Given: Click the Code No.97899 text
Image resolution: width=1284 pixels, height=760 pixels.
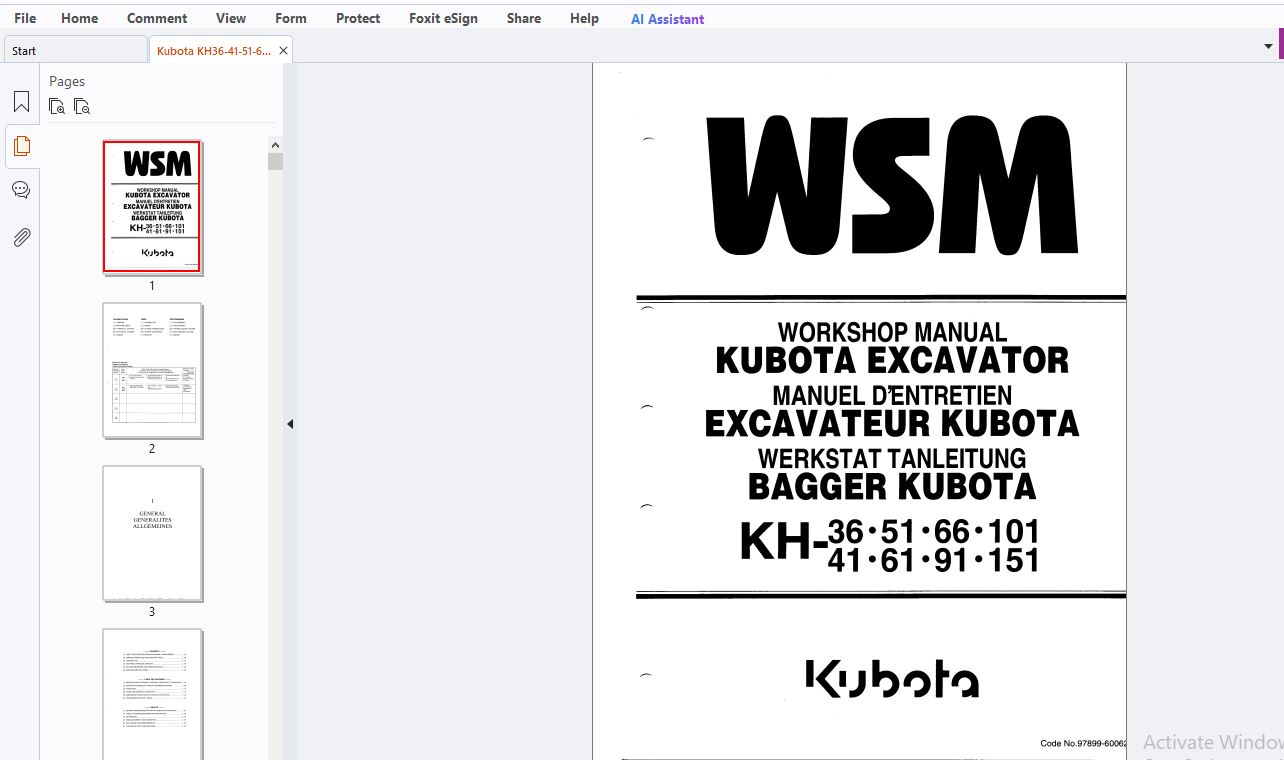Looking at the screenshot, I should point(1083,743).
